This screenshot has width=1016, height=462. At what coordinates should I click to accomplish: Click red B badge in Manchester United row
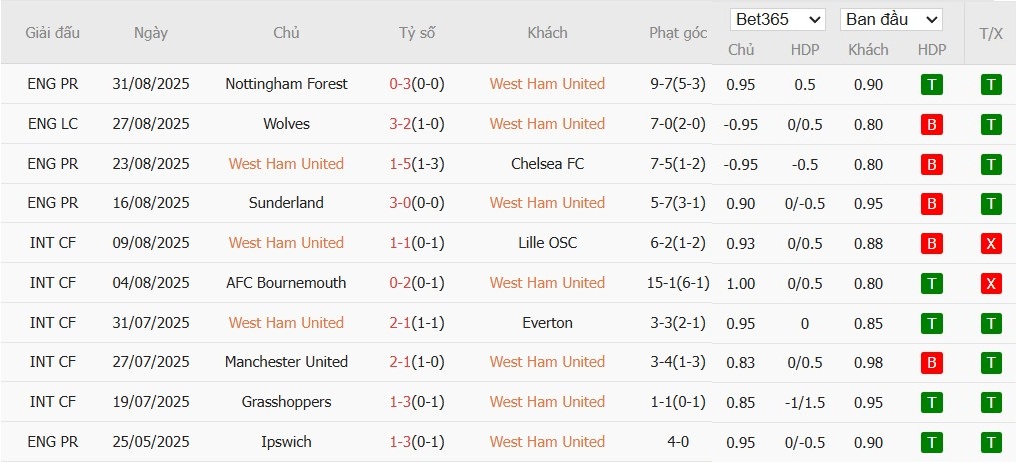tap(932, 363)
